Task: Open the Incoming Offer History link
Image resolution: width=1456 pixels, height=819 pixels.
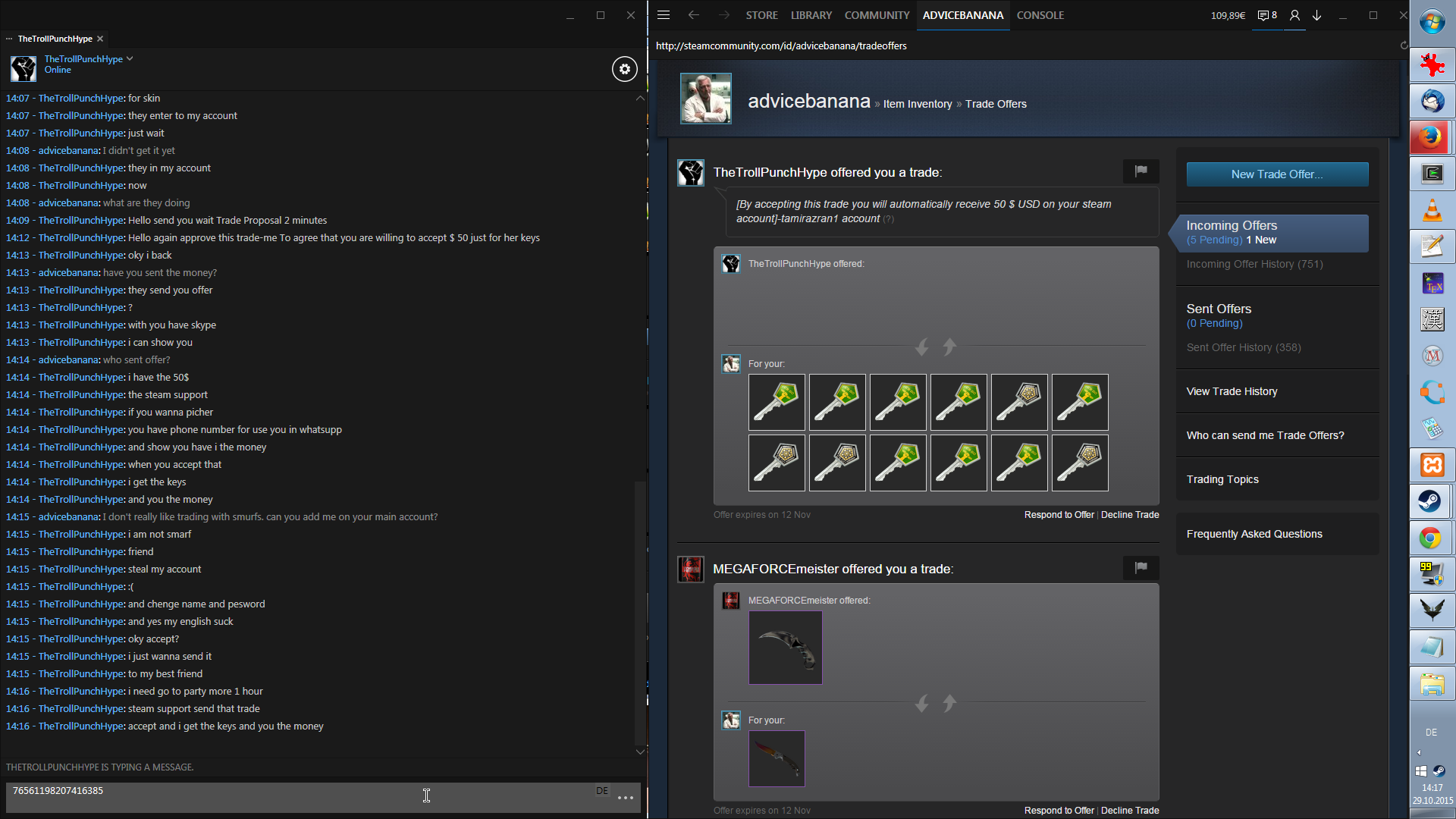Action: tap(1254, 264)
